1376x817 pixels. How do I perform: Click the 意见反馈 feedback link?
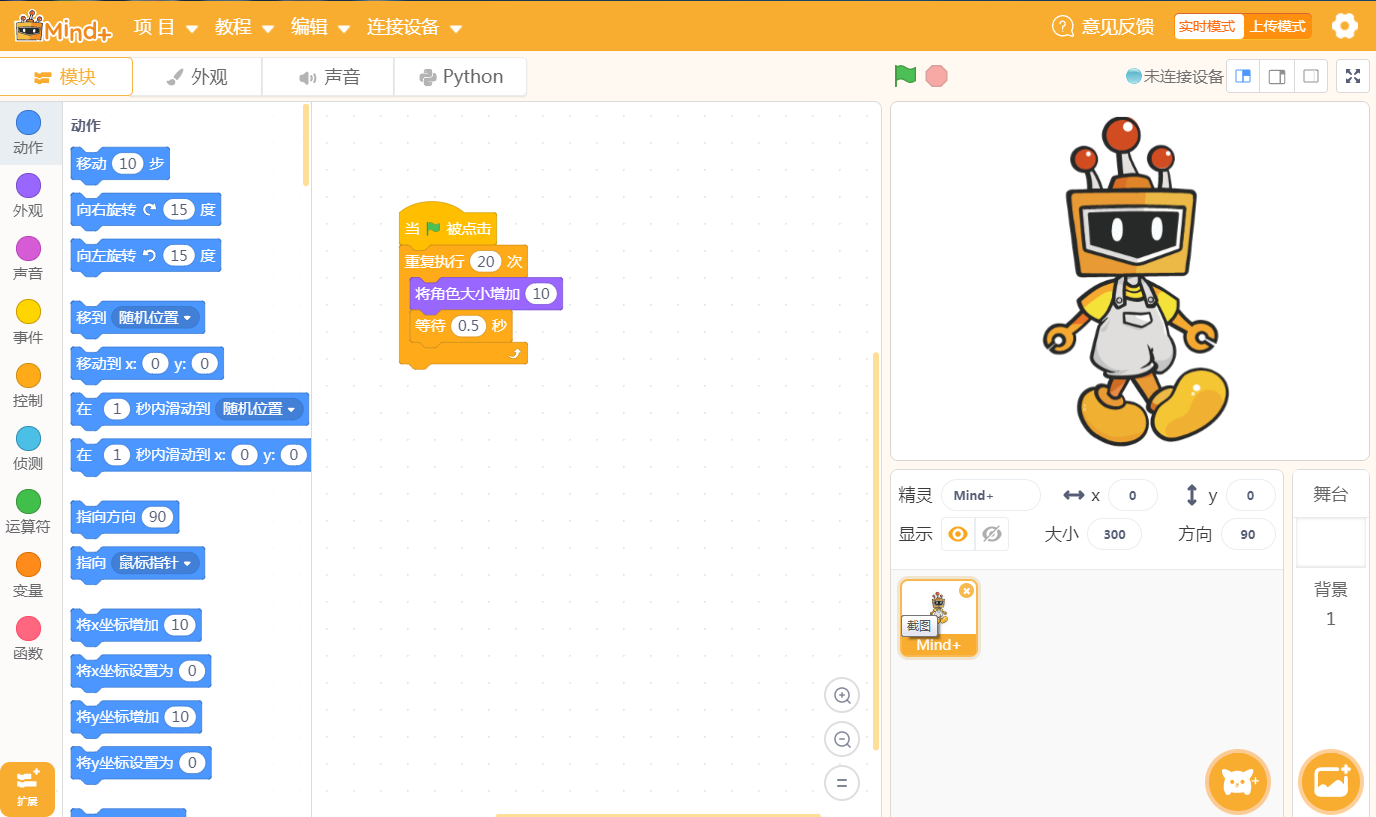click(1118, 26)
